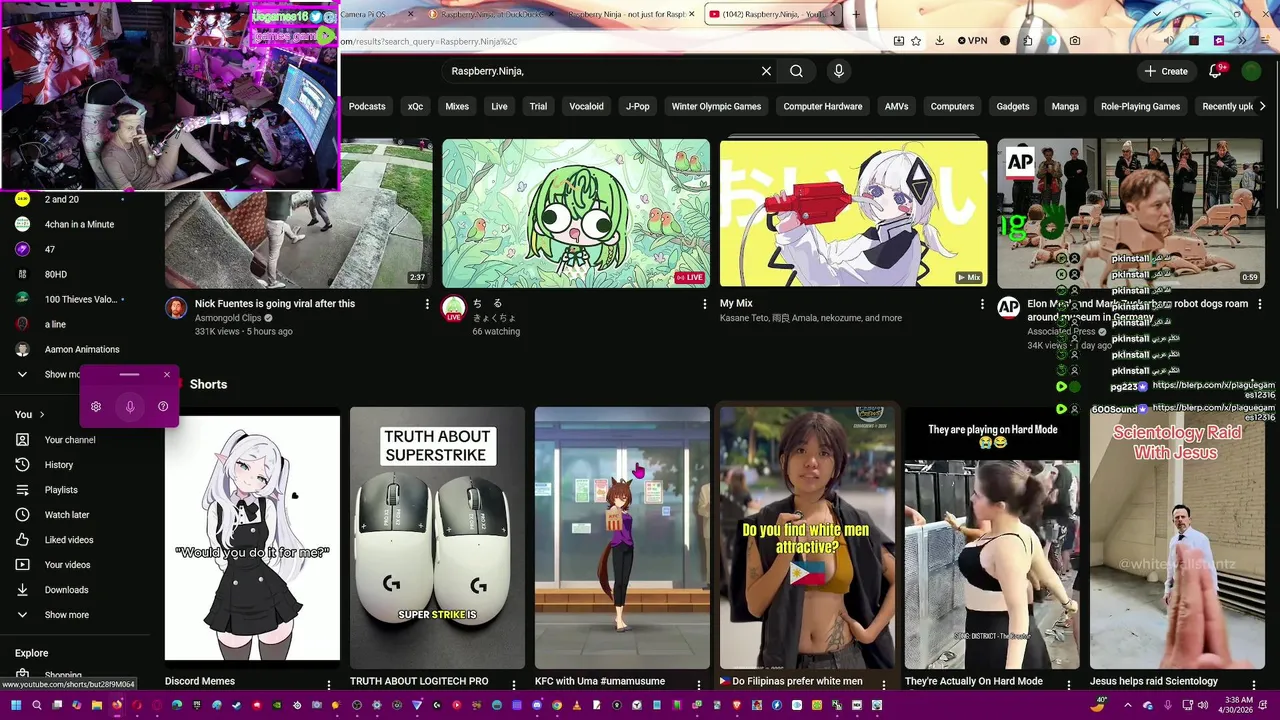
Task: Select the Manga filter chip
Action: click(1065, 106)
